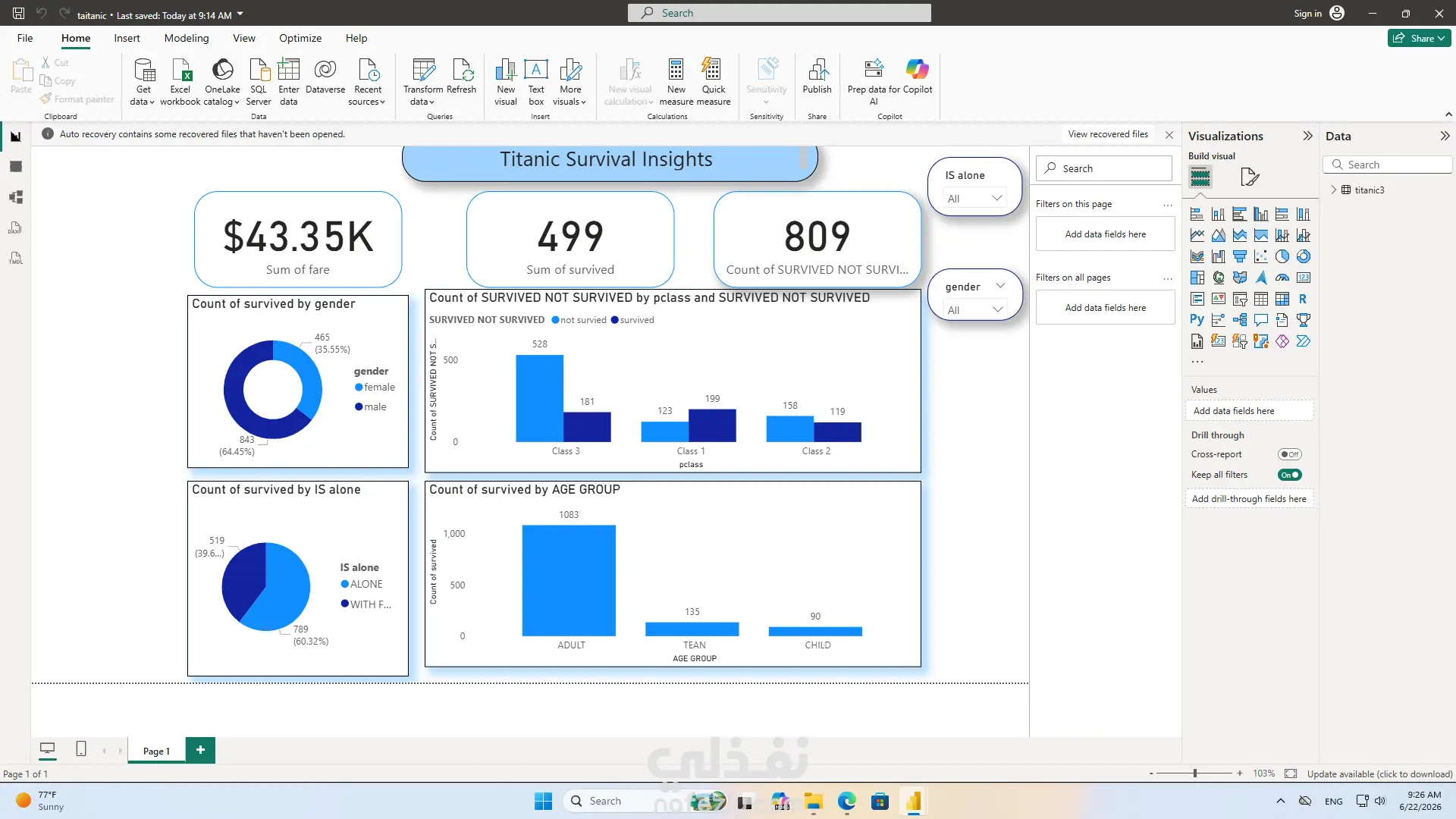This screenshot has height=819, width=1456.
Task: Insert a globe map visual
Action: pyautogui.click(x=1219, y=278)
